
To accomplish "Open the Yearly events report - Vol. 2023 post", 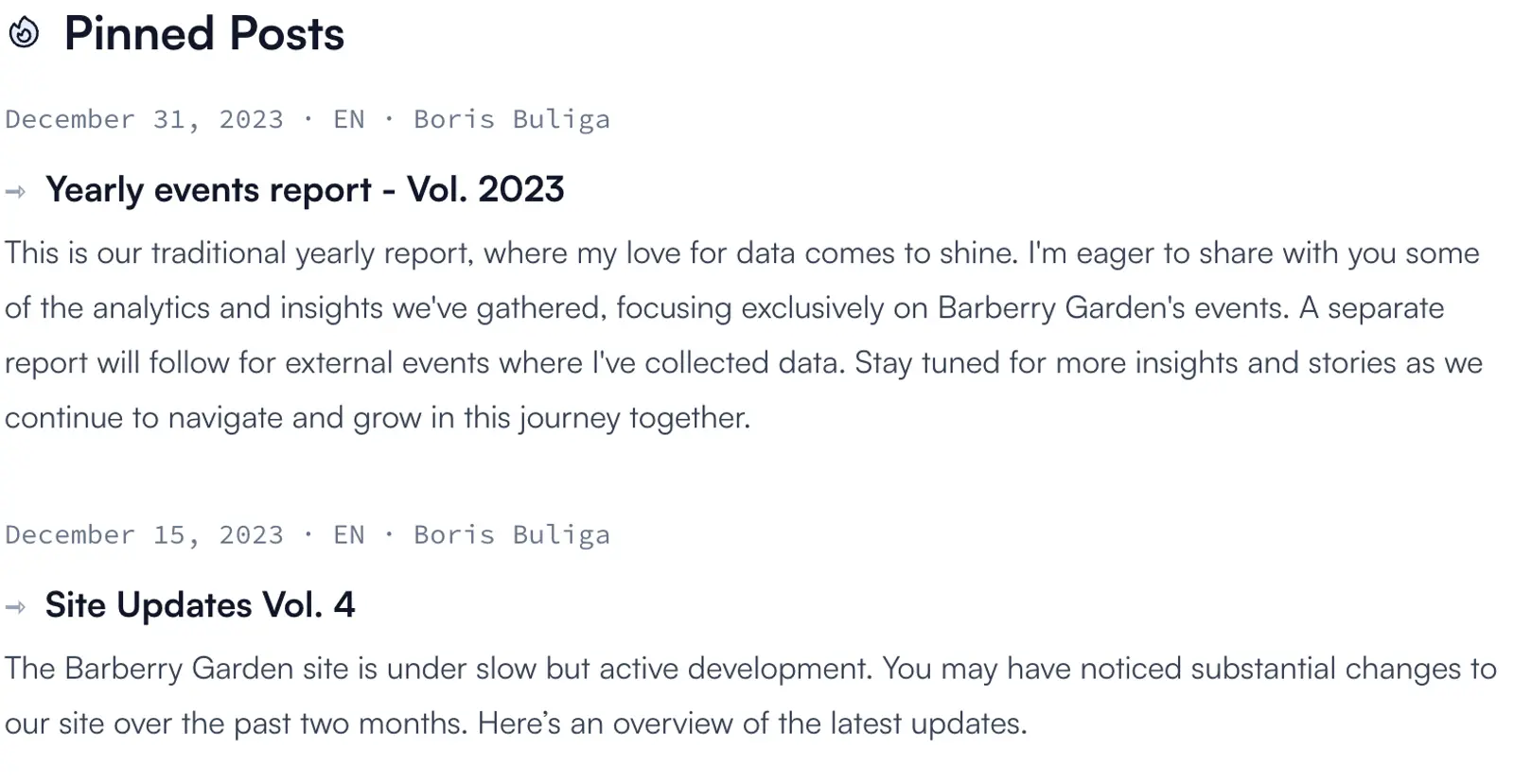I will click(x=304, y=190).
